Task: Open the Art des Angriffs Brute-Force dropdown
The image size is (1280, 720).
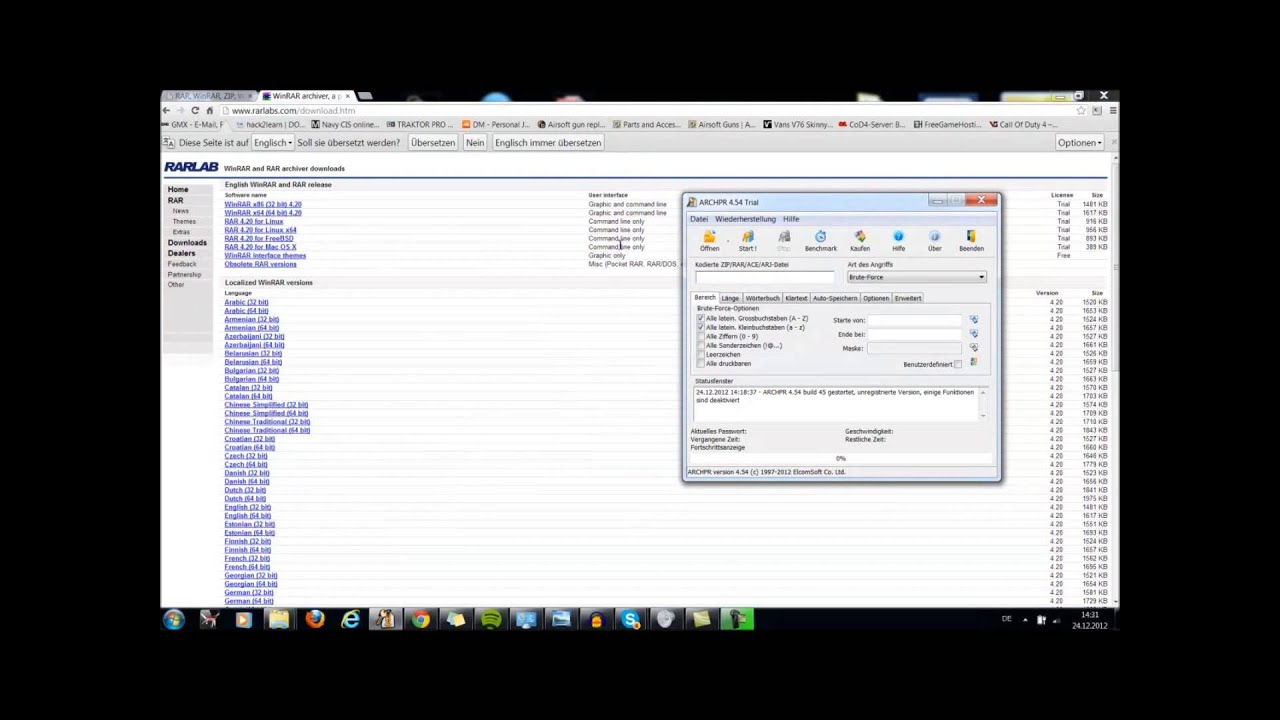Action: [x=917, y=277]
